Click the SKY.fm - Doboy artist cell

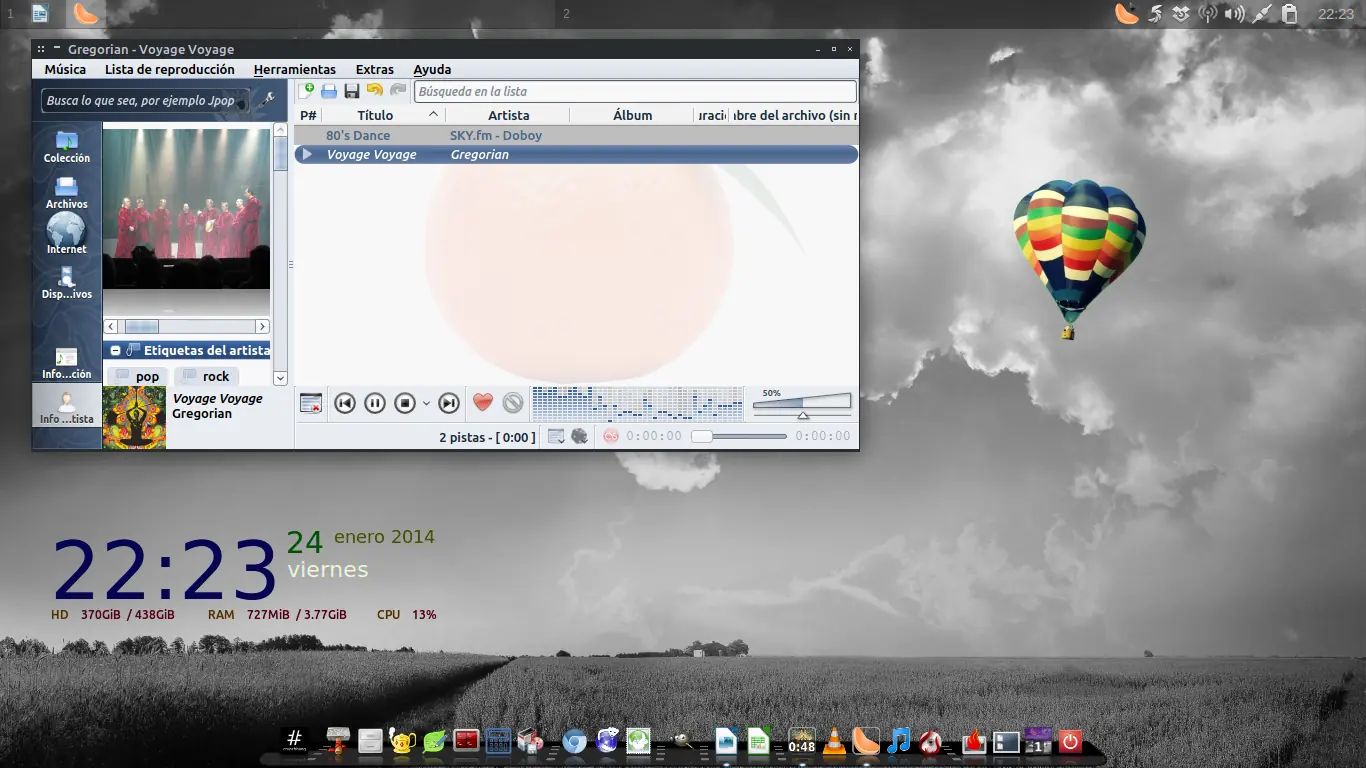point(496,135)
